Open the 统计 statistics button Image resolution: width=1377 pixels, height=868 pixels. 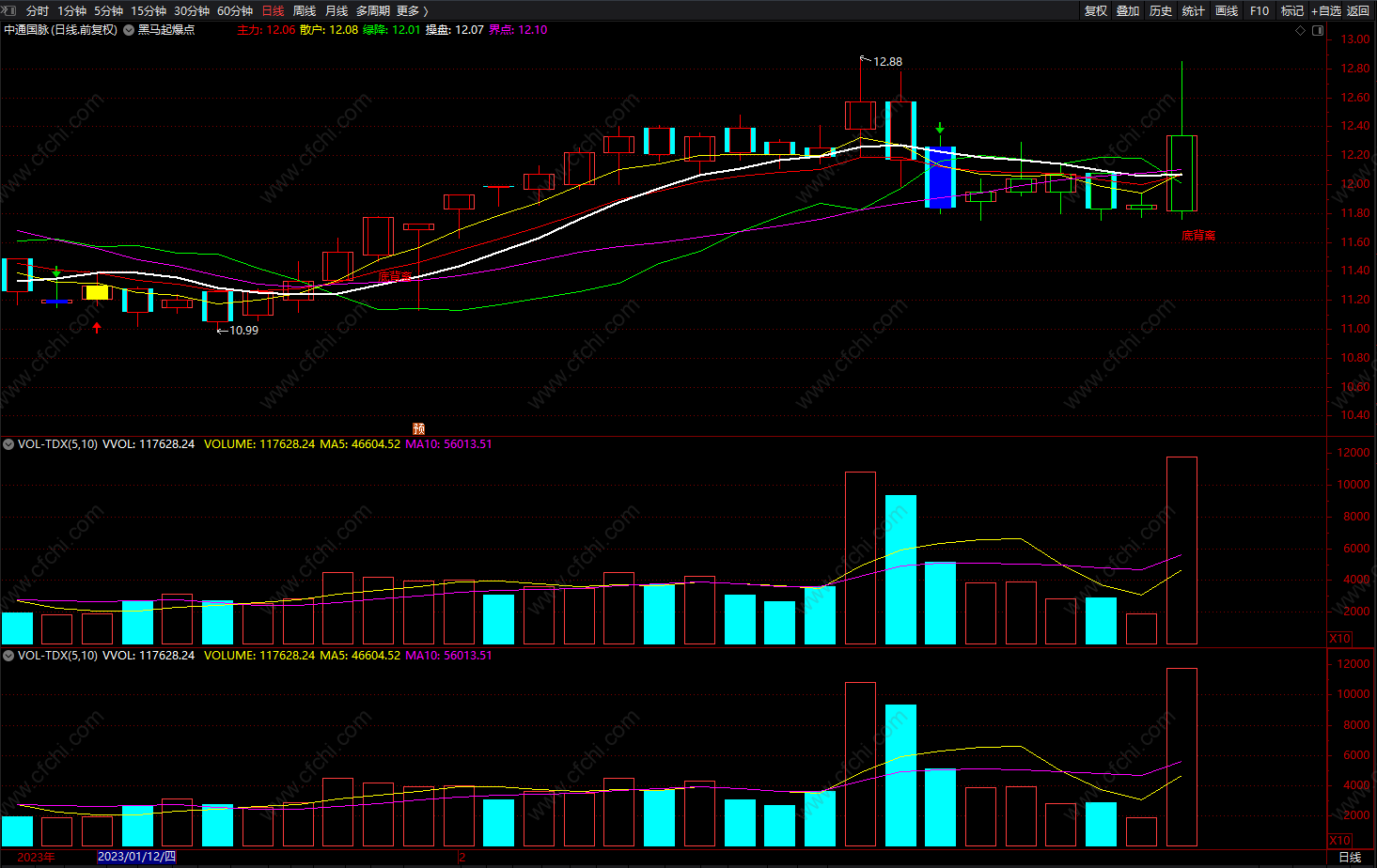[1194, 10]
